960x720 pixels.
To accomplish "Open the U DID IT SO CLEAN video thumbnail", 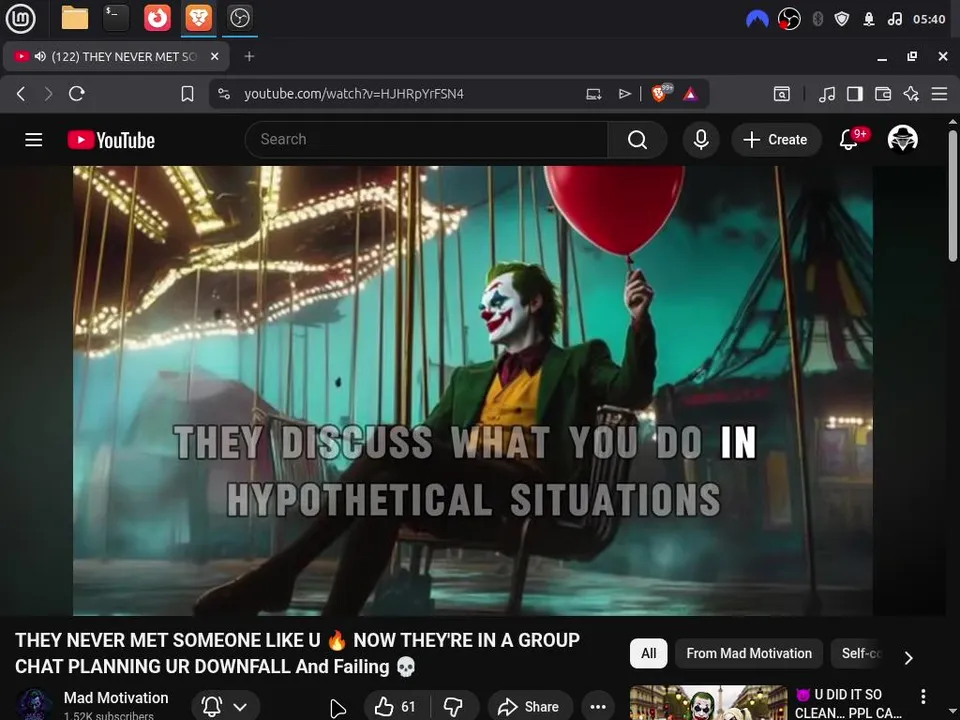I will tap(708, 703).
